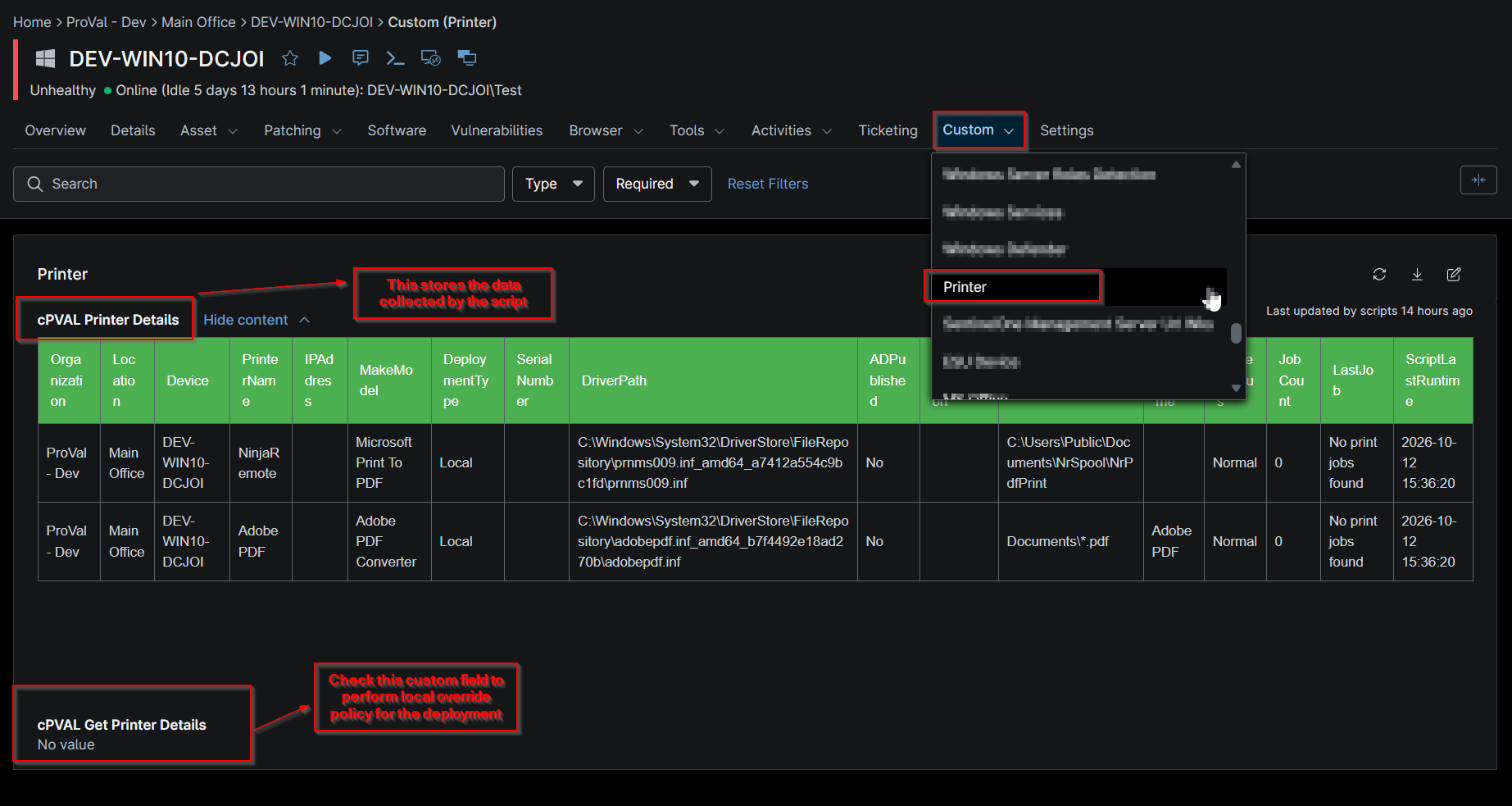
Task: Click the magnifier icon in Search box
Action: coord(35,184)
